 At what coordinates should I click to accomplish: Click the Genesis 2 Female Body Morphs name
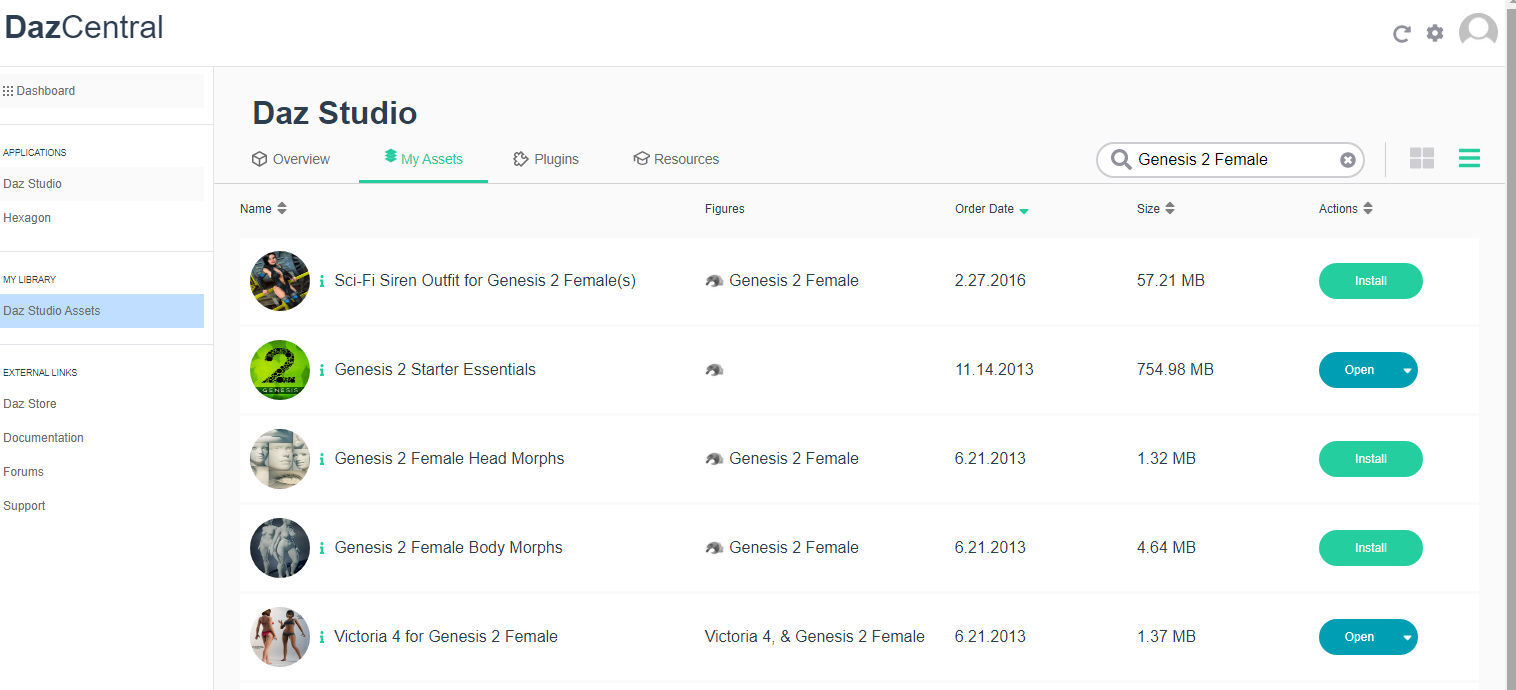point(448,548)
